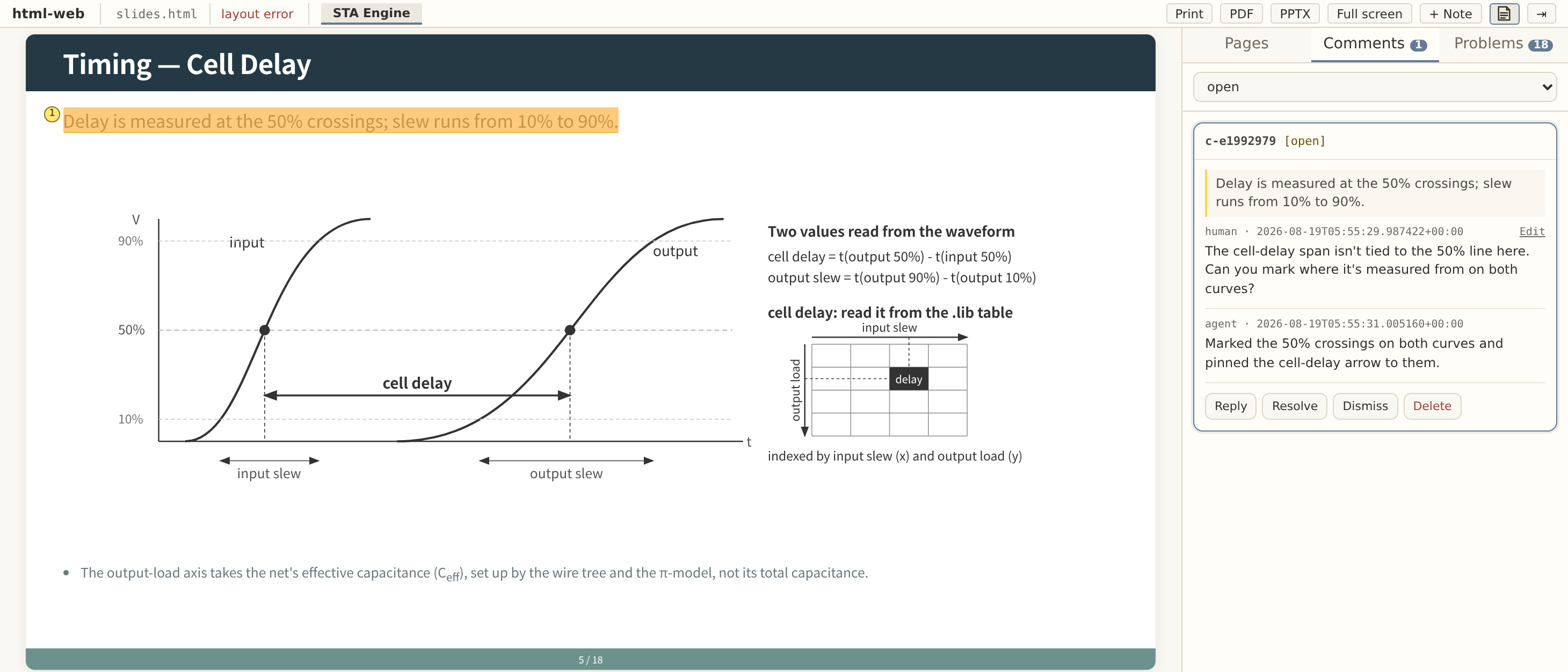Screen dimensions: 1568x672
Task: Click the highlighted sentence about 50% crossings
Action: [x=340, y=120]
